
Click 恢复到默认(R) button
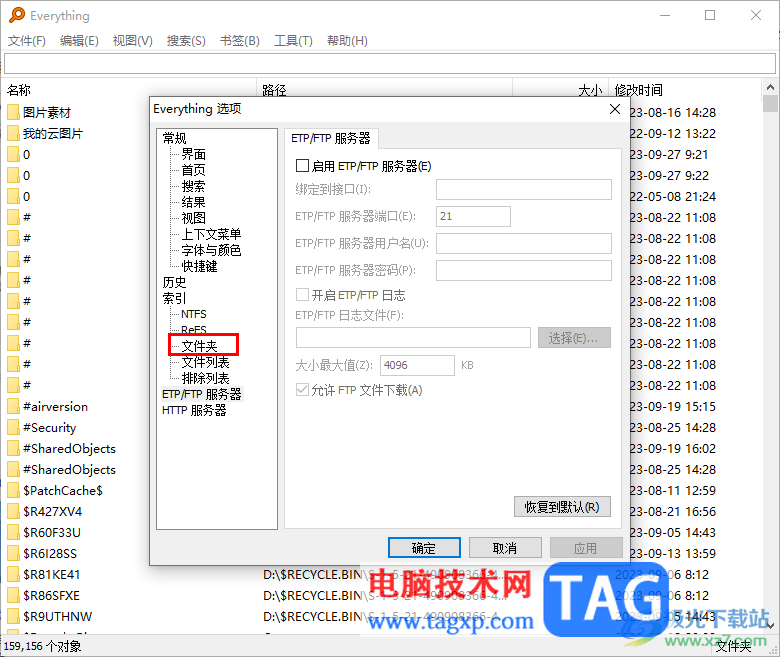[562, 507]
